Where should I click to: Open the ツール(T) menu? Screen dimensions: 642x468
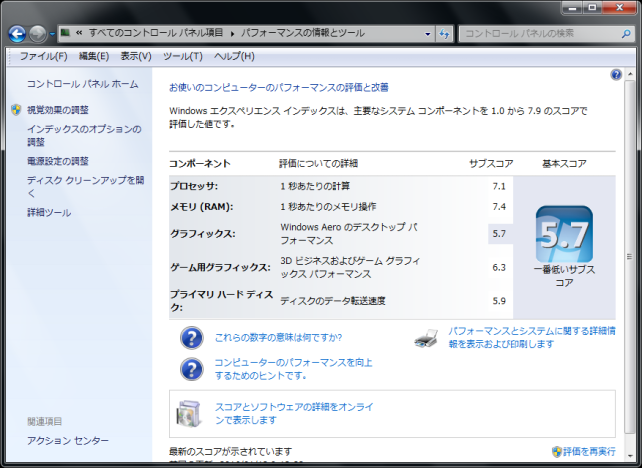[x=182, y=56]
